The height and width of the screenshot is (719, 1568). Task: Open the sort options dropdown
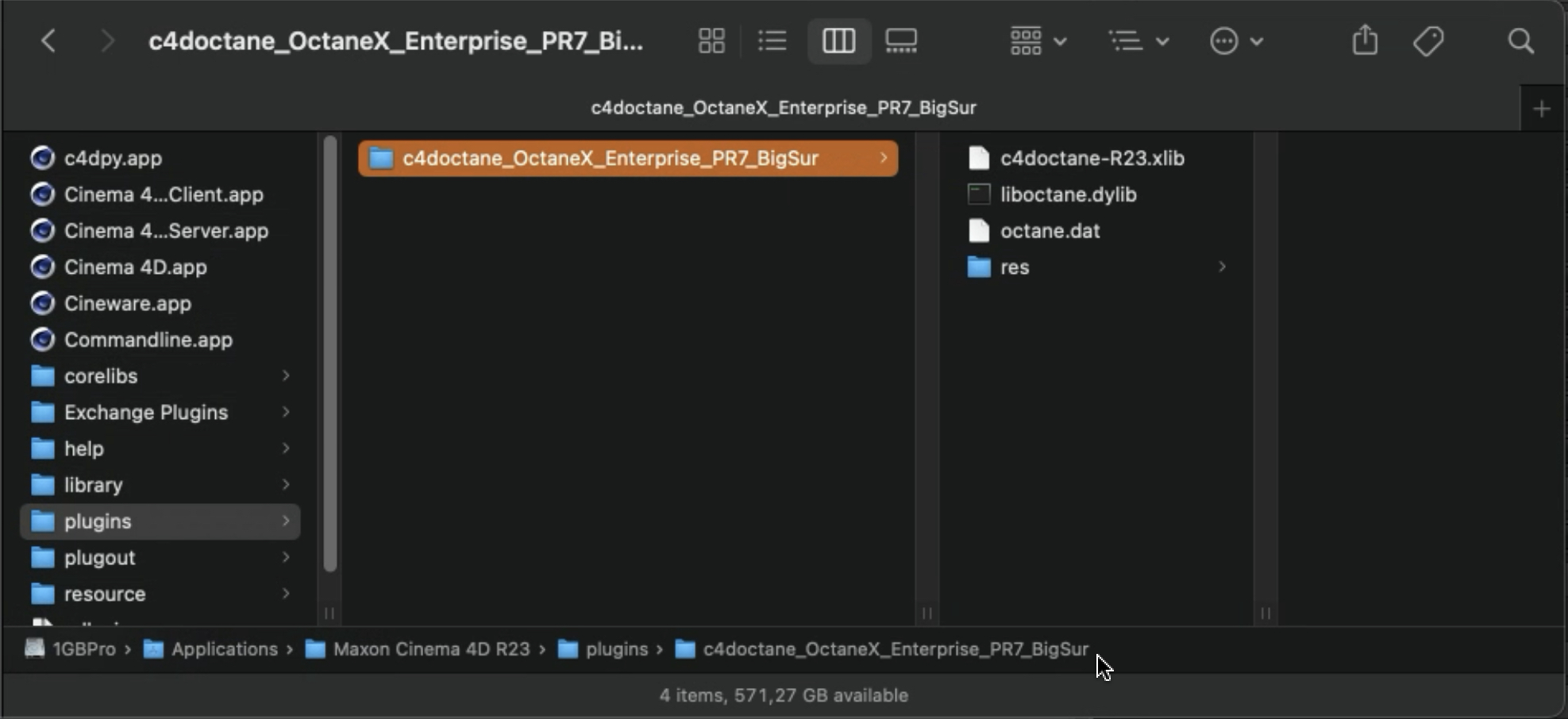coord(1138,40)
